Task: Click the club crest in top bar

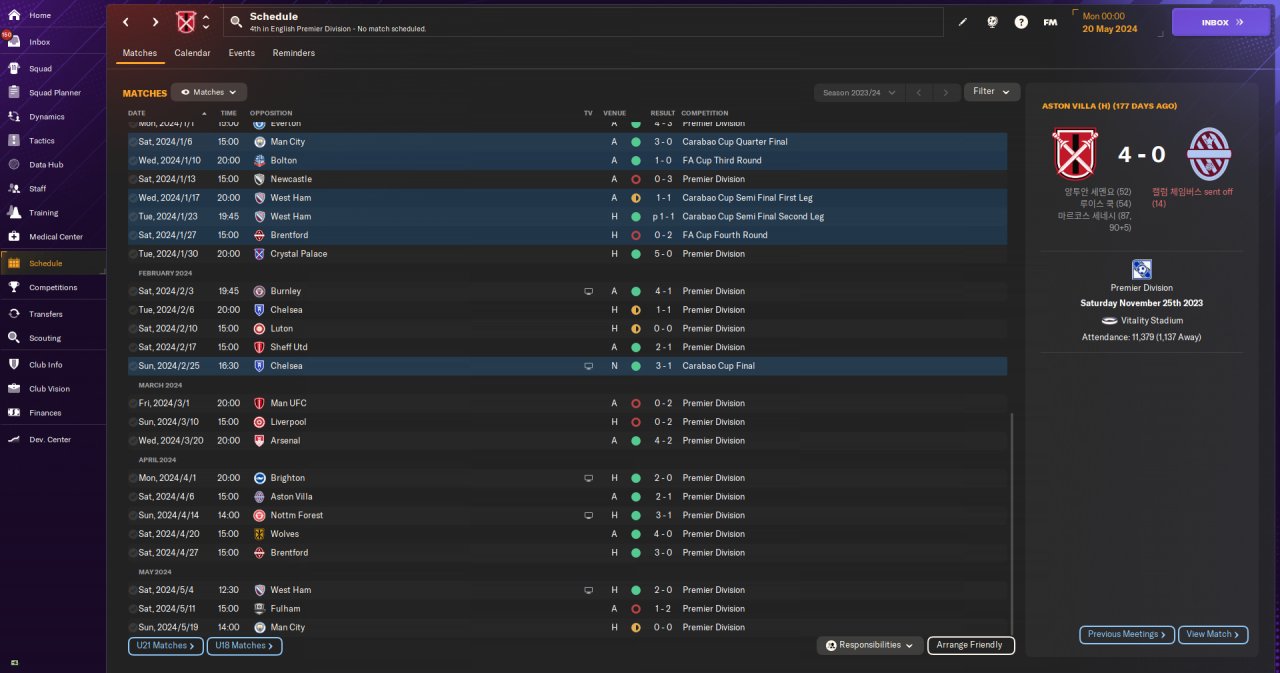Action: click(186, 22)
